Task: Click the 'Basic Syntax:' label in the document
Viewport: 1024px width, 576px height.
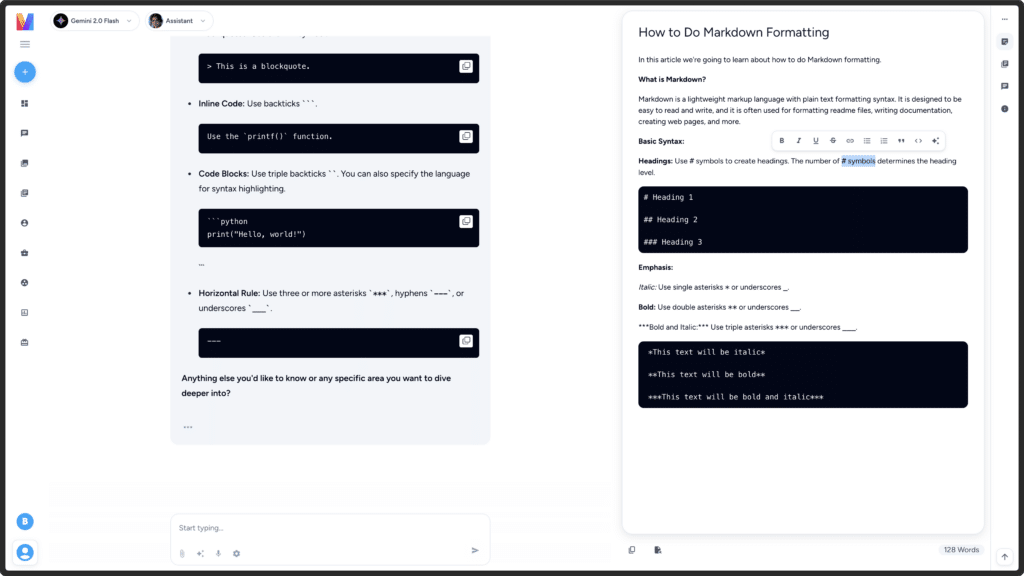Action: (661, 142)
